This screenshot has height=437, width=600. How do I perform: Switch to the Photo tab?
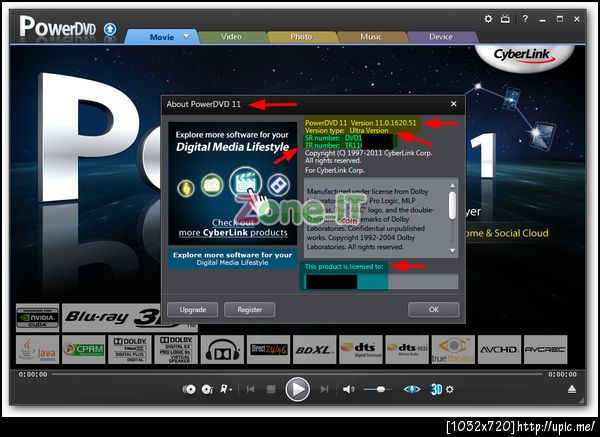click(301, 37)
